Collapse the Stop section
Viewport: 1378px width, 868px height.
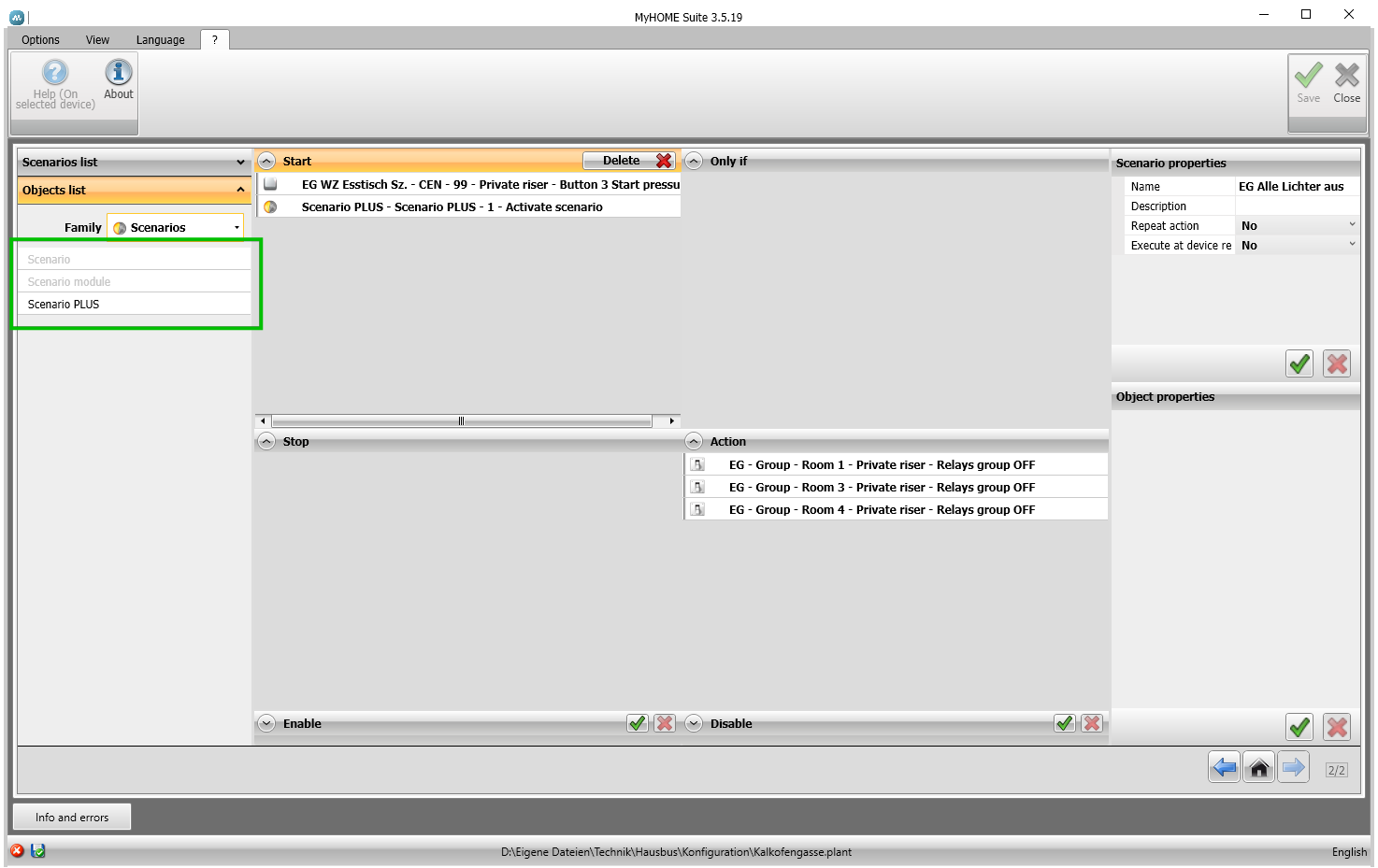click(266, 441)
